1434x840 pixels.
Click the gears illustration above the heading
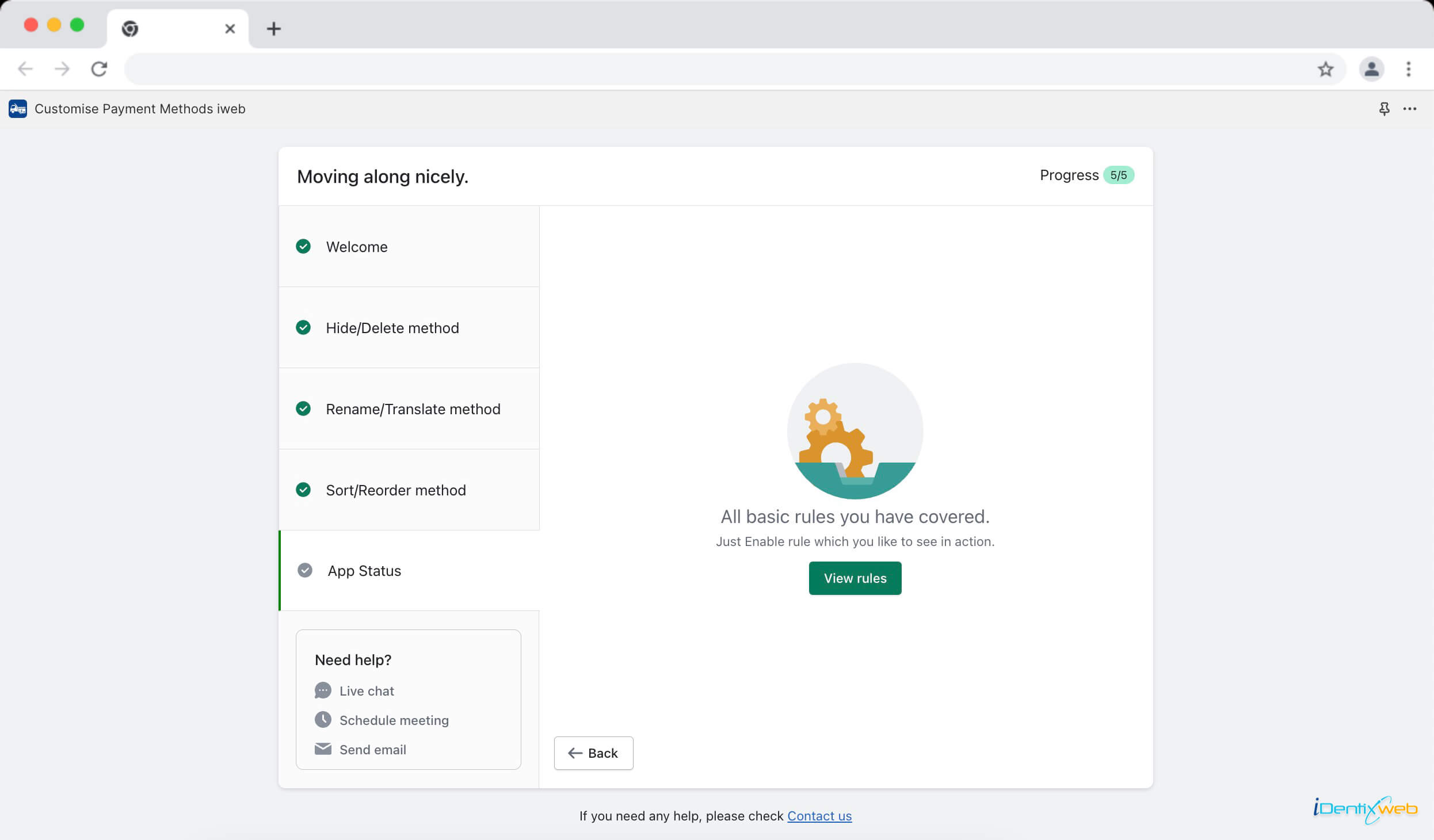[x=855, y=431]
